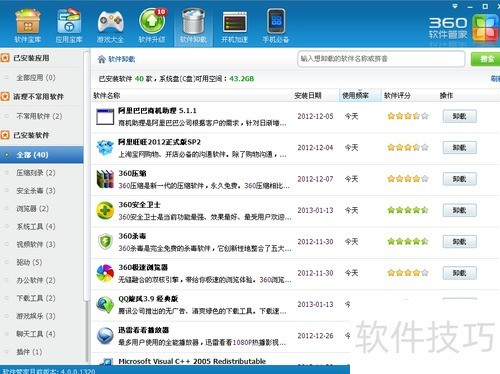Image resolution: width=500 pixels, height=374 pixels.
Task: Click the 360安全卫士 program icon
Action: [x=105, y=211]
